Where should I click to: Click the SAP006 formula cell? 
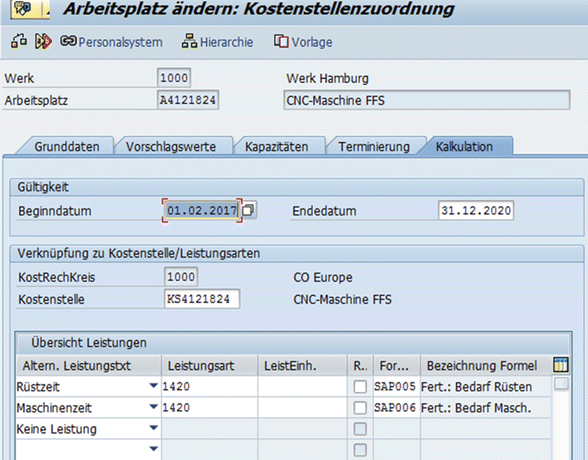click(396, 408)
